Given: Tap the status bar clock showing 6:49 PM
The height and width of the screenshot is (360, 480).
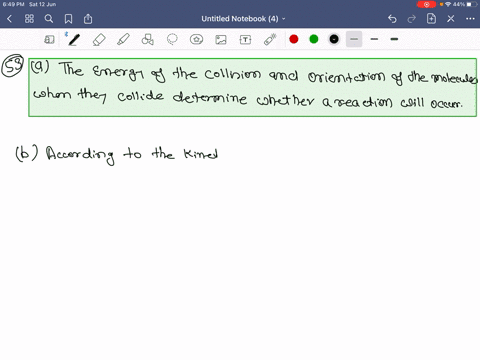Looking at the screenshot, I should (14, 4).
